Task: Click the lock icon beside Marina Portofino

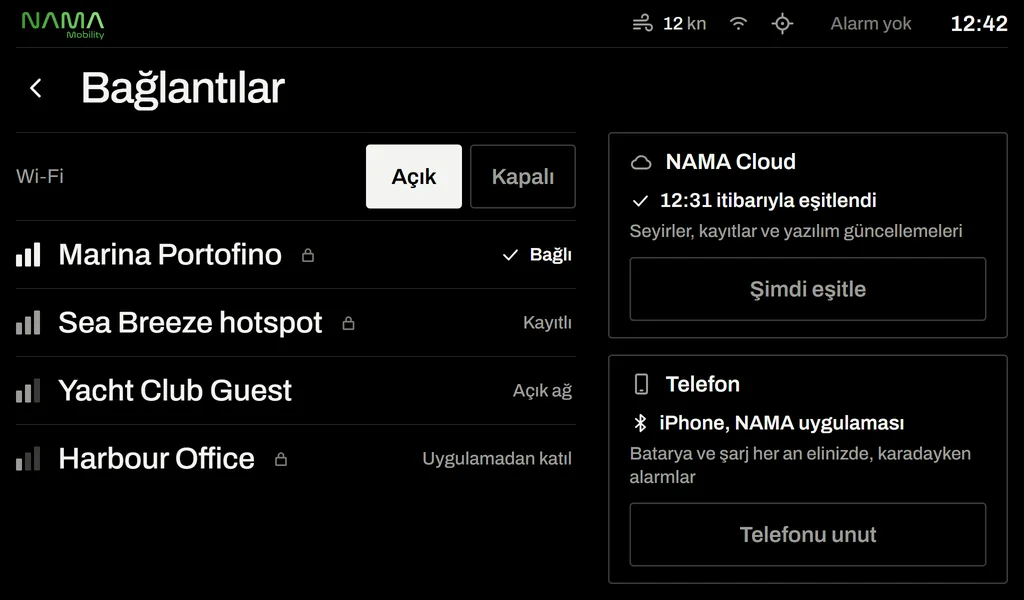Action: point(308,255)
